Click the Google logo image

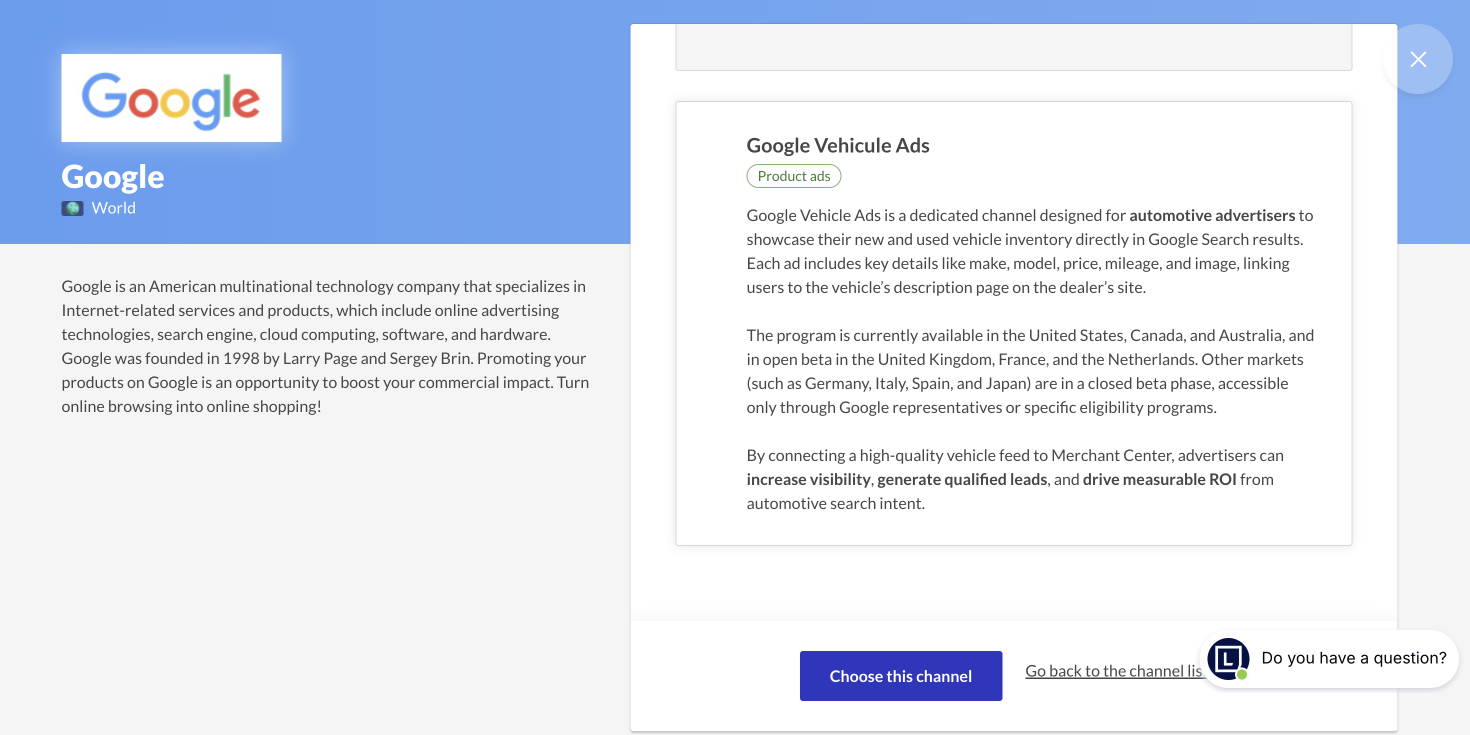(171, 98)
